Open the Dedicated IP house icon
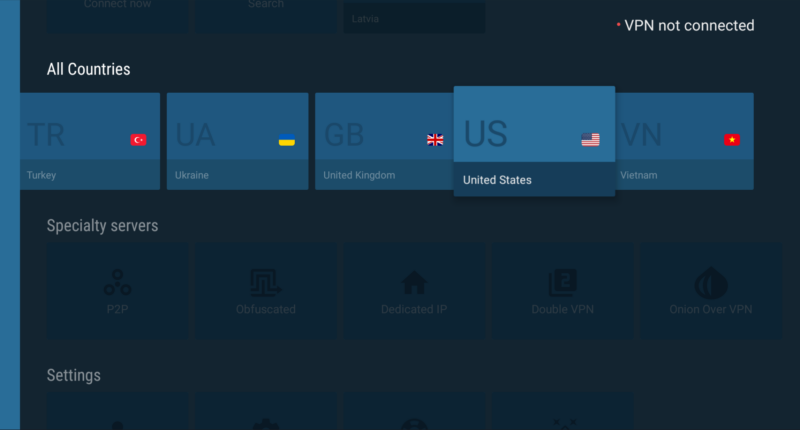 414,283
